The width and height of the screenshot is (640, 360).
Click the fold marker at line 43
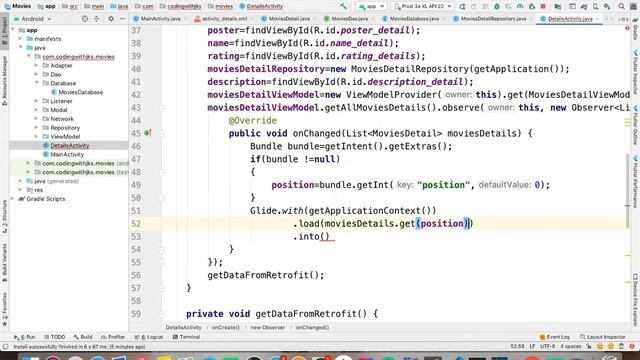coord(162,108)
